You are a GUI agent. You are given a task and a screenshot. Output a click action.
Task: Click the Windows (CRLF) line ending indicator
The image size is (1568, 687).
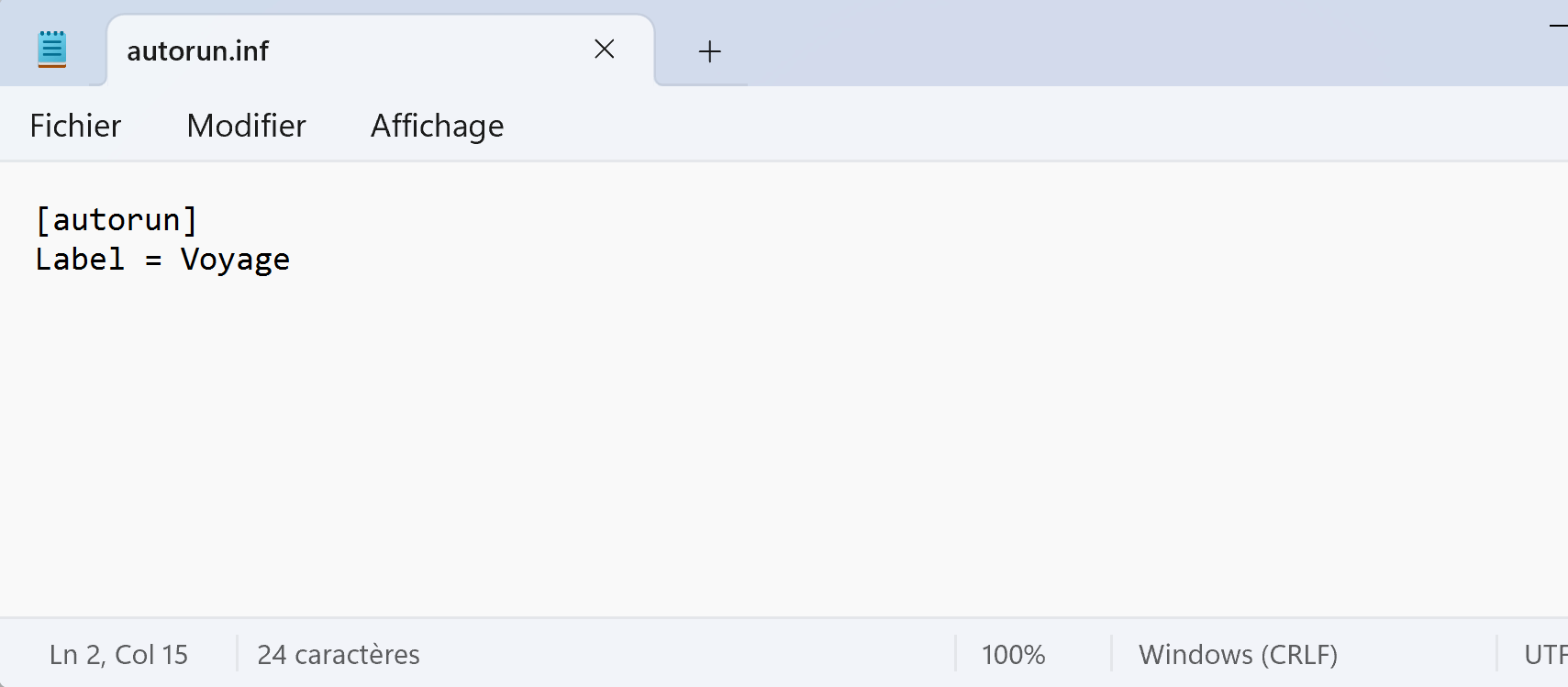[x=1238, y=654]
